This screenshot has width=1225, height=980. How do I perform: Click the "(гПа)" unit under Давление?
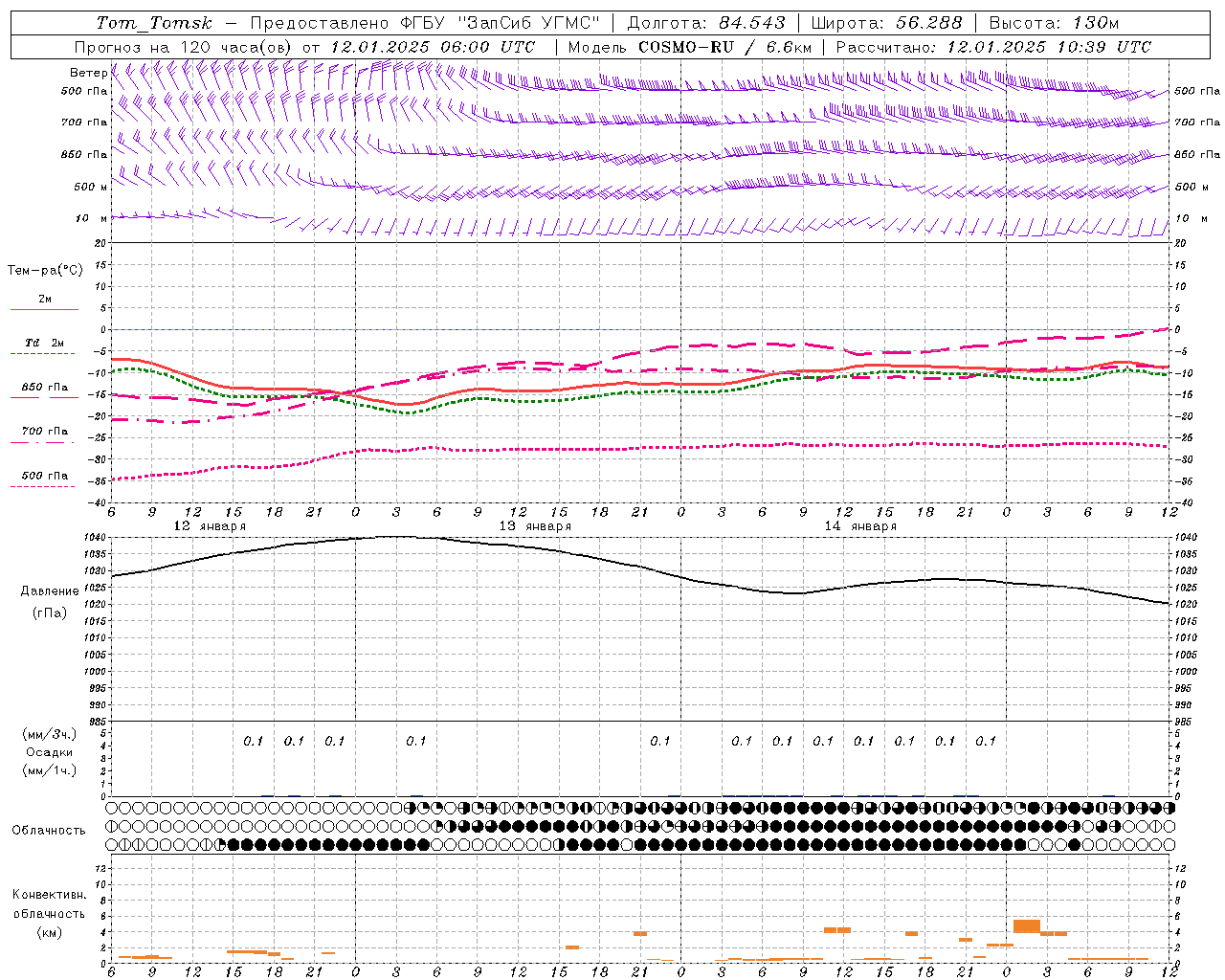point(50,613)
